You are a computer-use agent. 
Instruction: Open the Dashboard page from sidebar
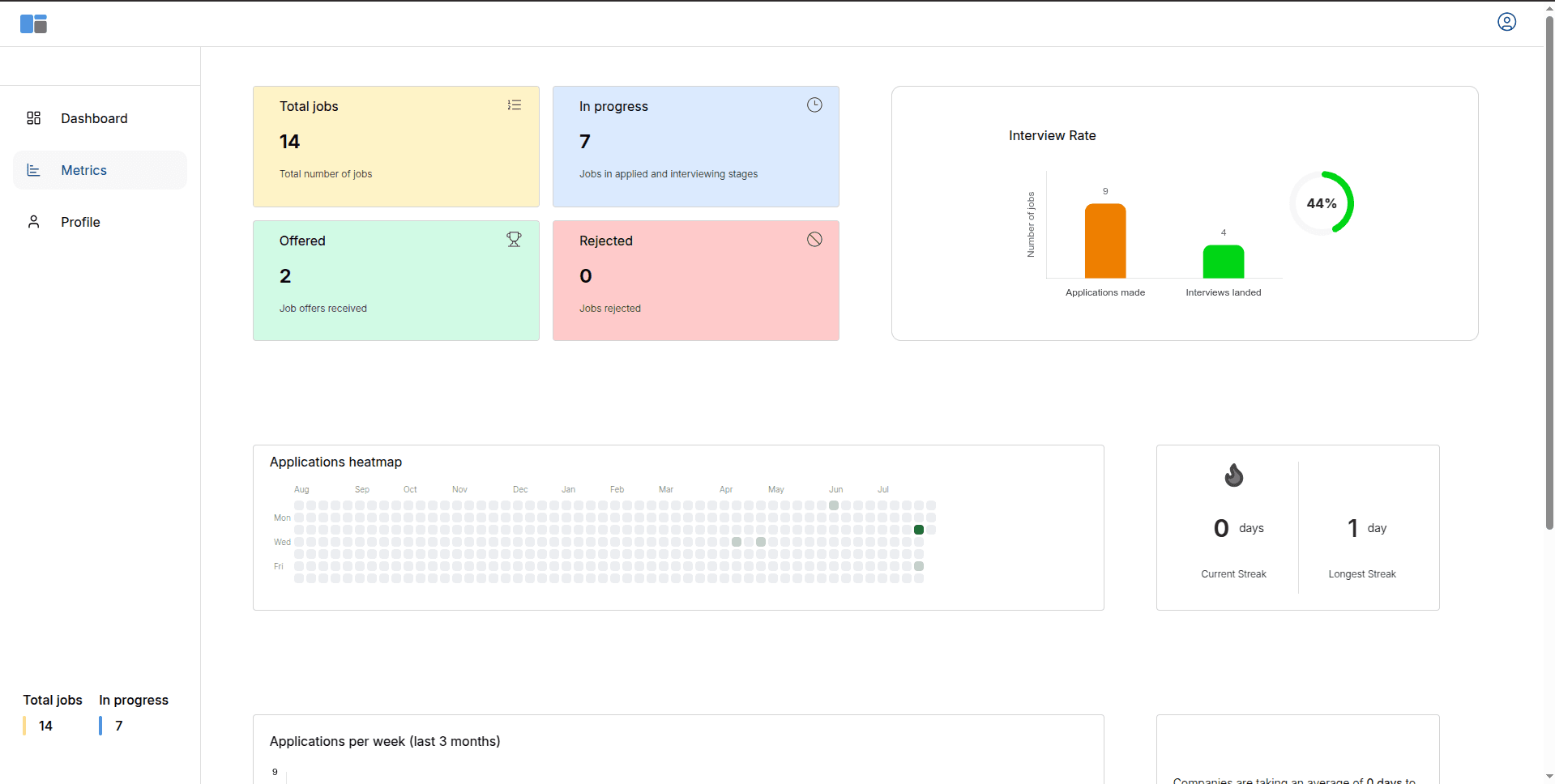click(x=94, y=118)
